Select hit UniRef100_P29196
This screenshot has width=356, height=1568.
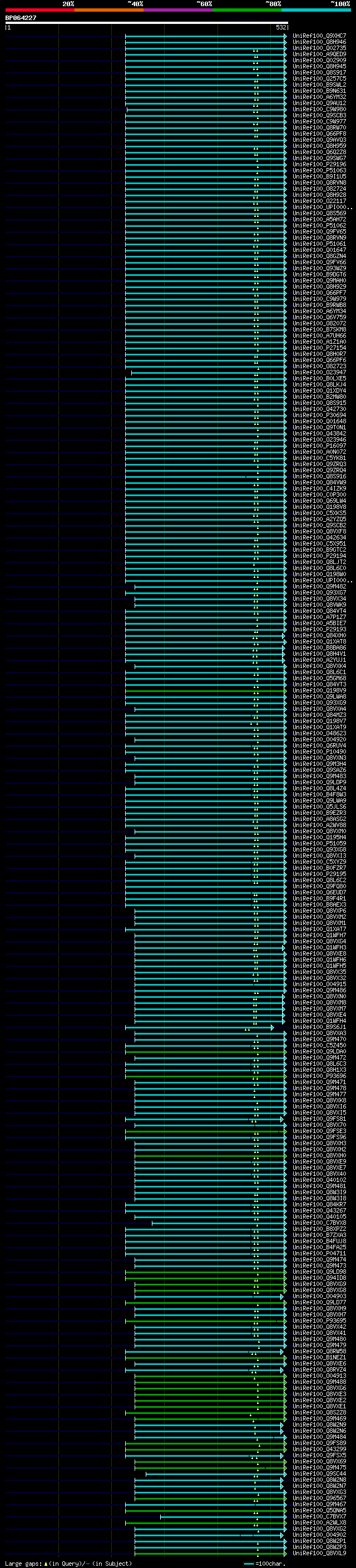(x=319, y=164)
